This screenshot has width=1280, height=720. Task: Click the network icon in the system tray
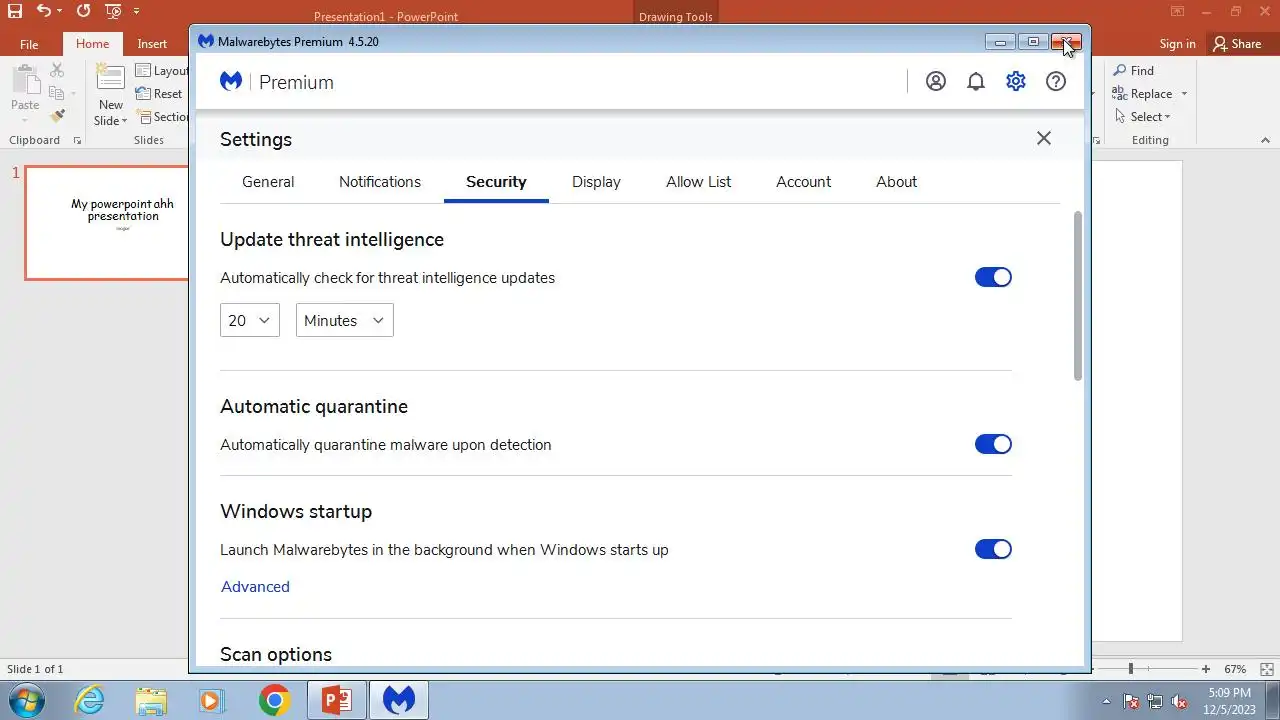pos(1155,701)
